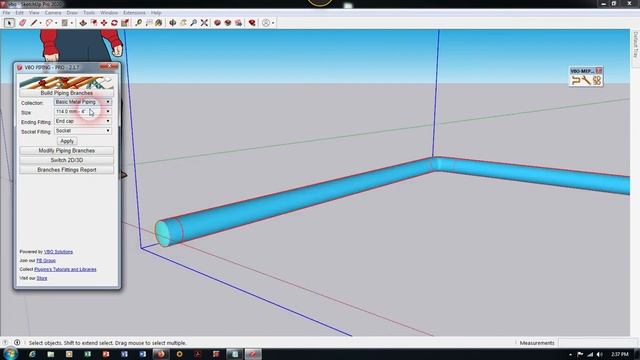640x360 pixels.
Task: Pick the Text label tool
Action: (149, 23)
